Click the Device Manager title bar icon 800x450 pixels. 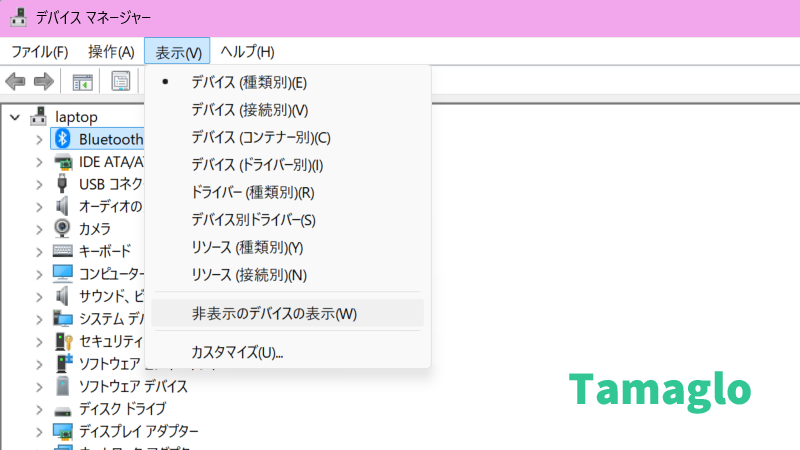[x=18, y=17]
